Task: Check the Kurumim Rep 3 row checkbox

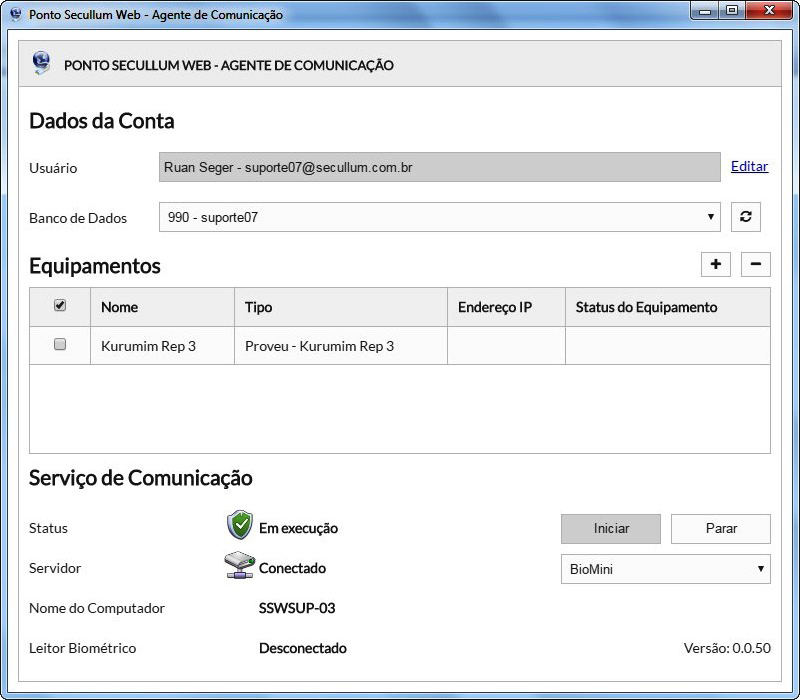Action: (x=60, y=345)
